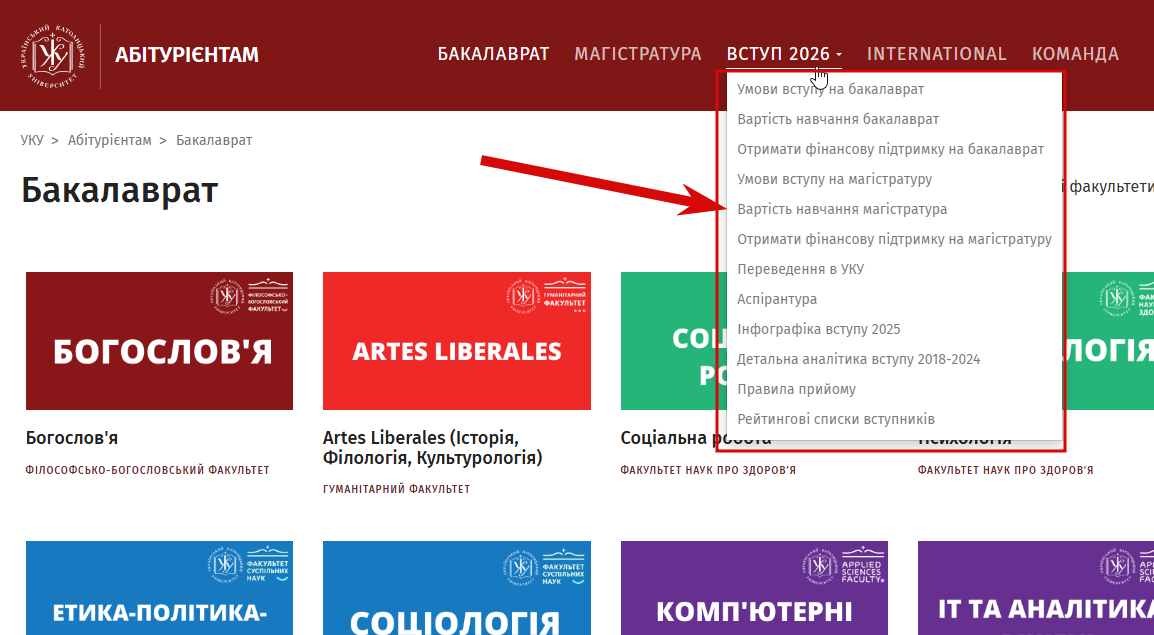Choose 'Отримати фінансову підтримку на бакалаврат'
The image size is (1154, 635).
(891, 149)
